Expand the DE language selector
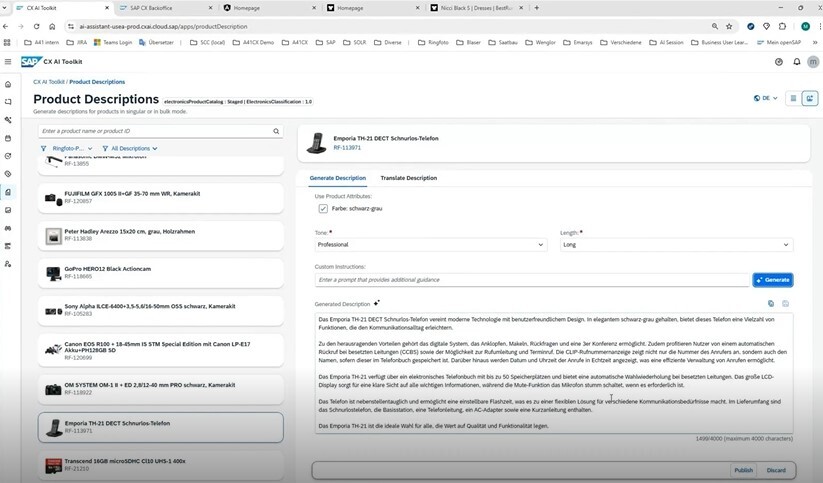The width and height of the screenshot is (823, 483). coord(765,98)
